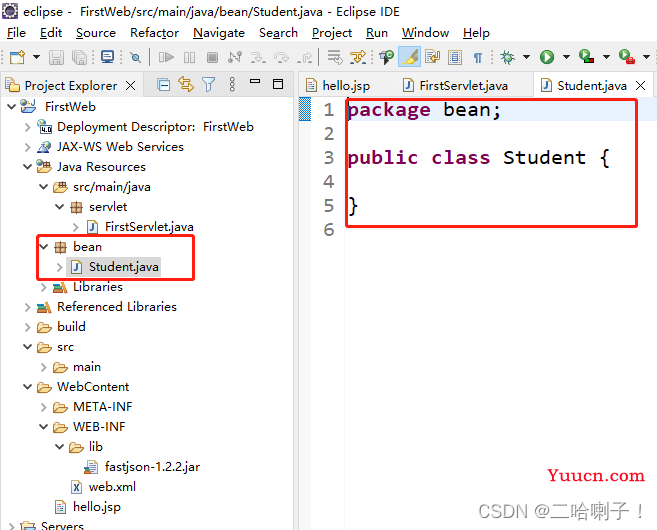Collapse the Java Resources node

28,167
